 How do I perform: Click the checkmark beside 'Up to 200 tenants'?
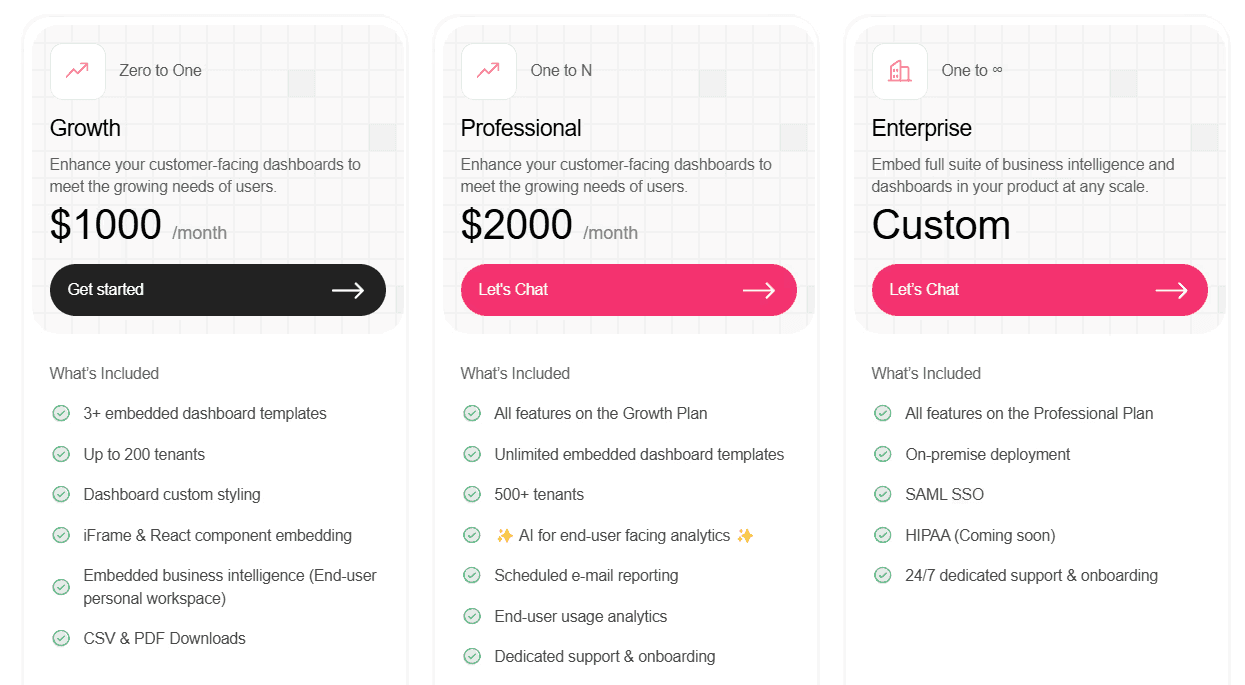61,454
